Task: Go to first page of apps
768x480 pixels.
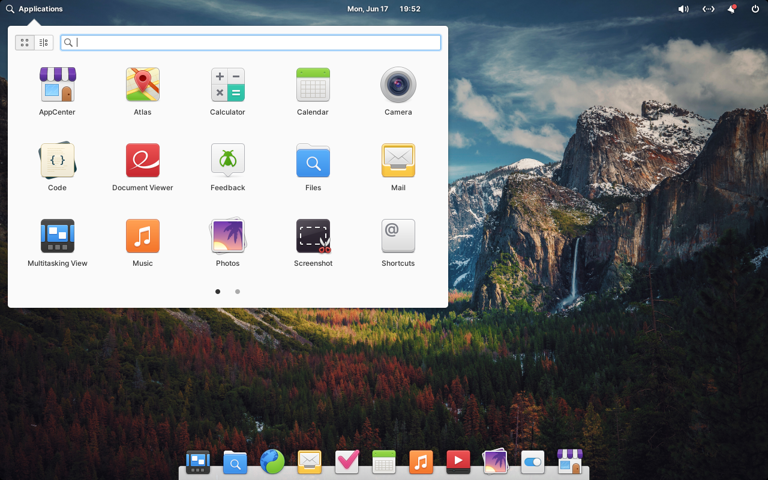Action: tap(218, 291)
